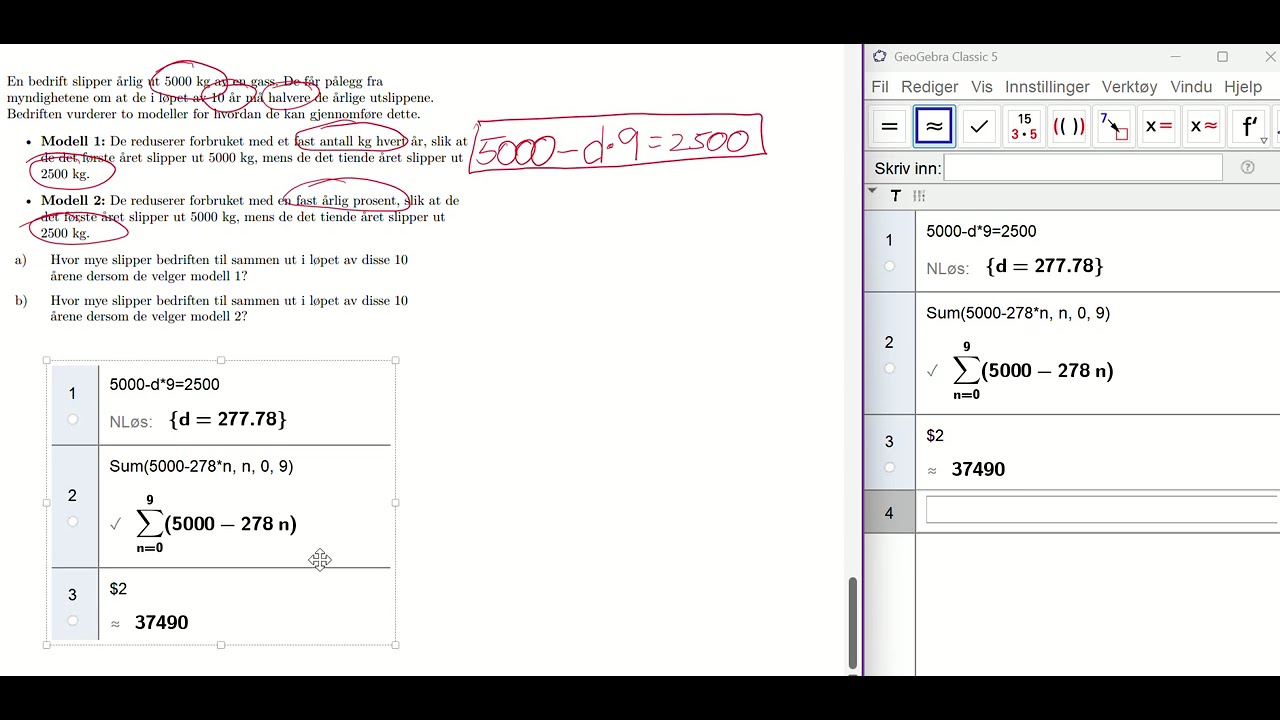Maximize the GeoGebra window
Viewport: 1280px width, 720px height.
click(1222, 57)
